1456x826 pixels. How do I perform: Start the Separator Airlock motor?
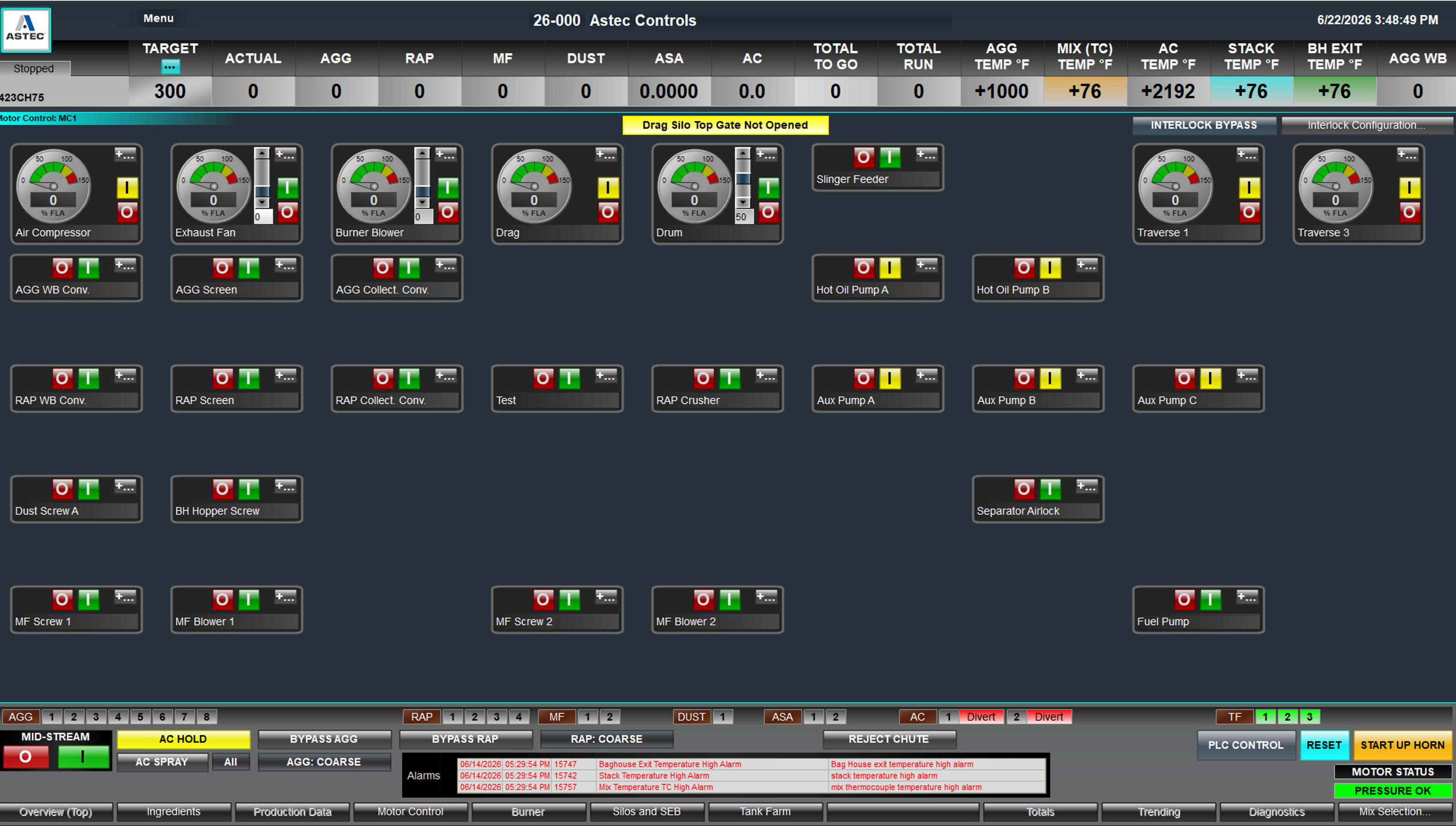point(1050,489)
